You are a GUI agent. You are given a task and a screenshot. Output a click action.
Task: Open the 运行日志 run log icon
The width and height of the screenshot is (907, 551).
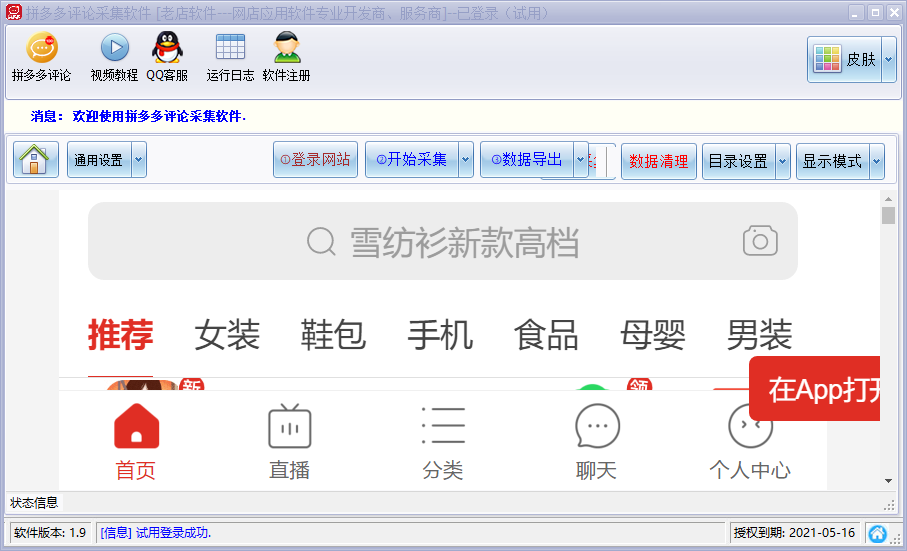230,58
